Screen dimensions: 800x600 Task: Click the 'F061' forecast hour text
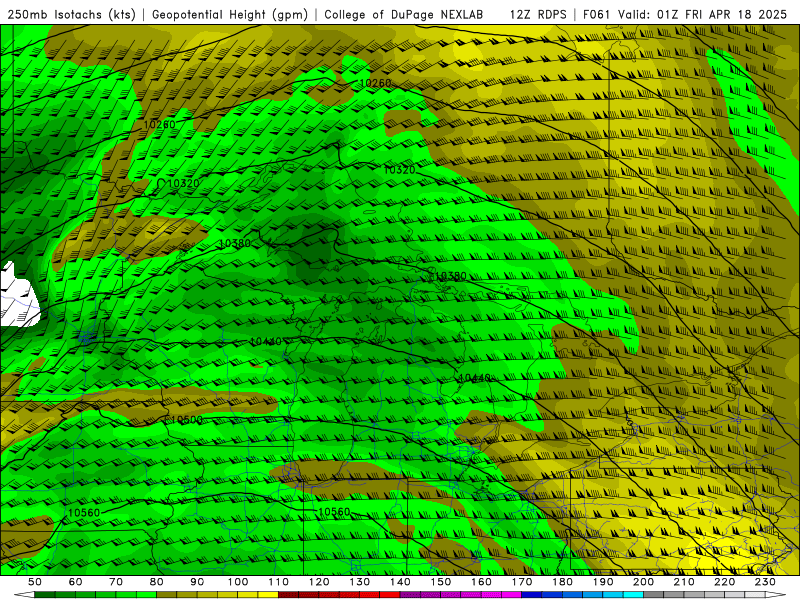coord(597,15)
